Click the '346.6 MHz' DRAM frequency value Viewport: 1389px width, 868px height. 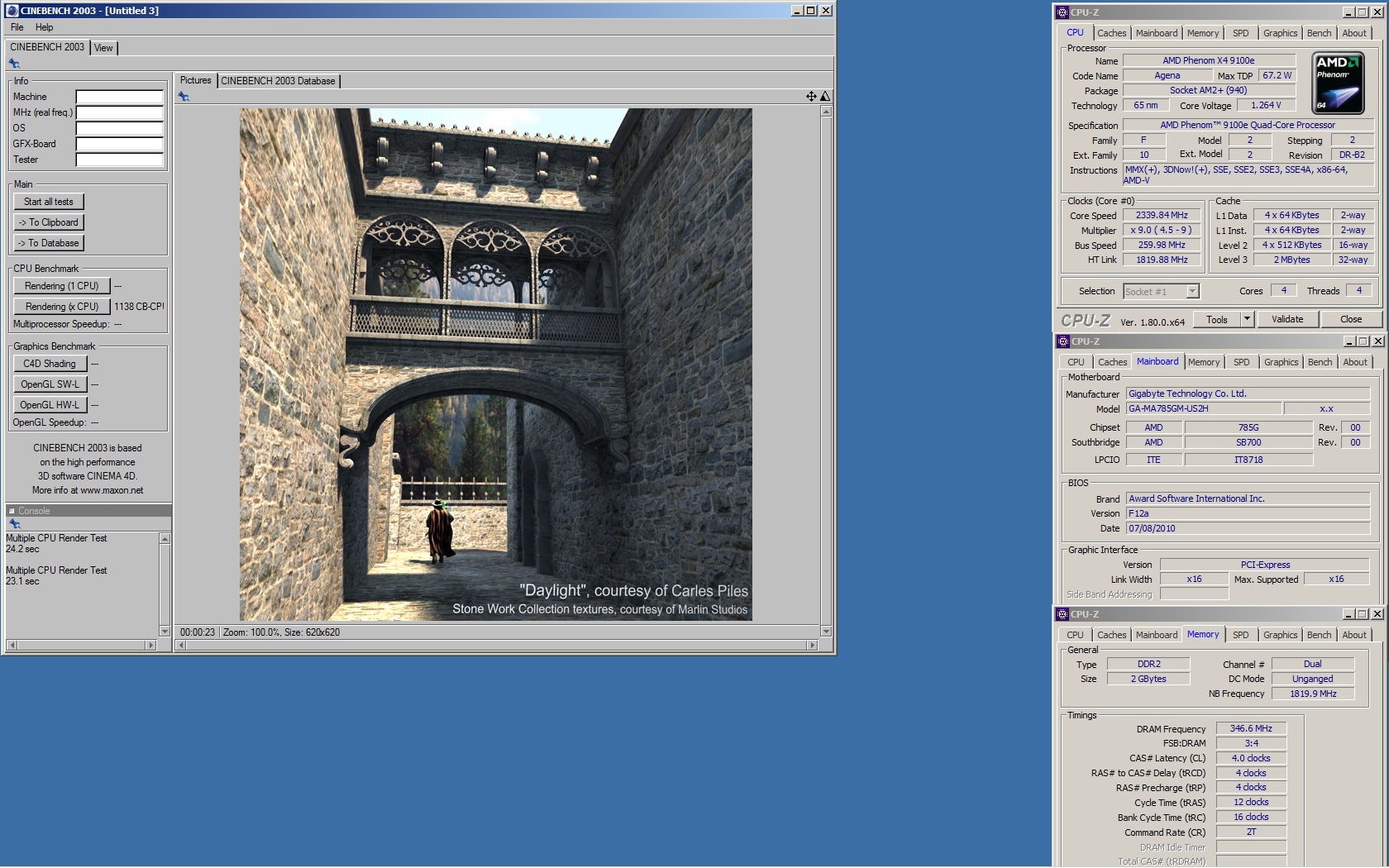click(x=1250, y=728)
